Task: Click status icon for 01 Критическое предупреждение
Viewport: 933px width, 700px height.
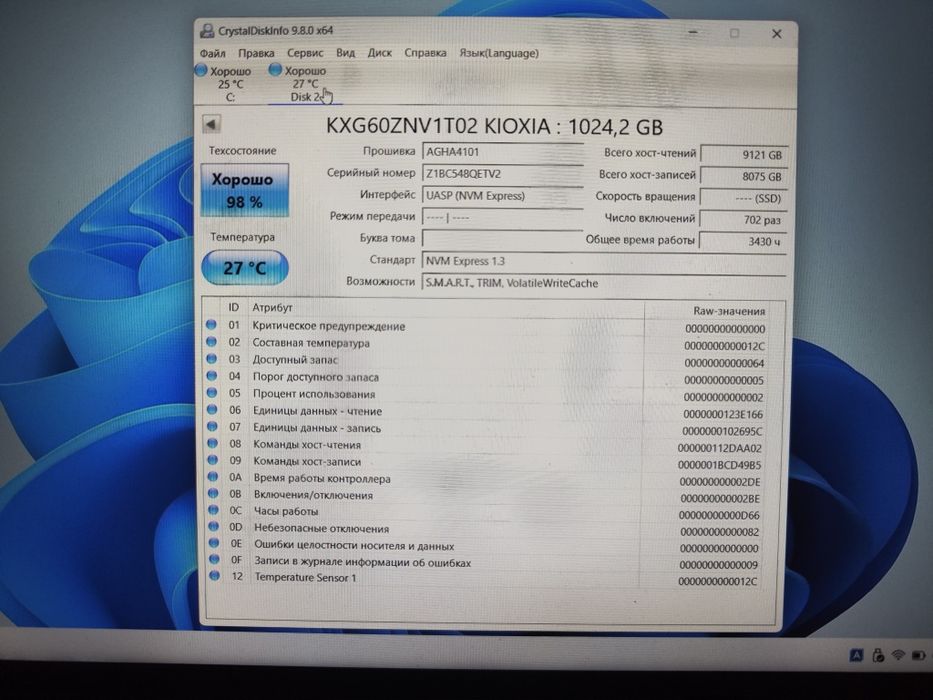Action: [211, 325]
